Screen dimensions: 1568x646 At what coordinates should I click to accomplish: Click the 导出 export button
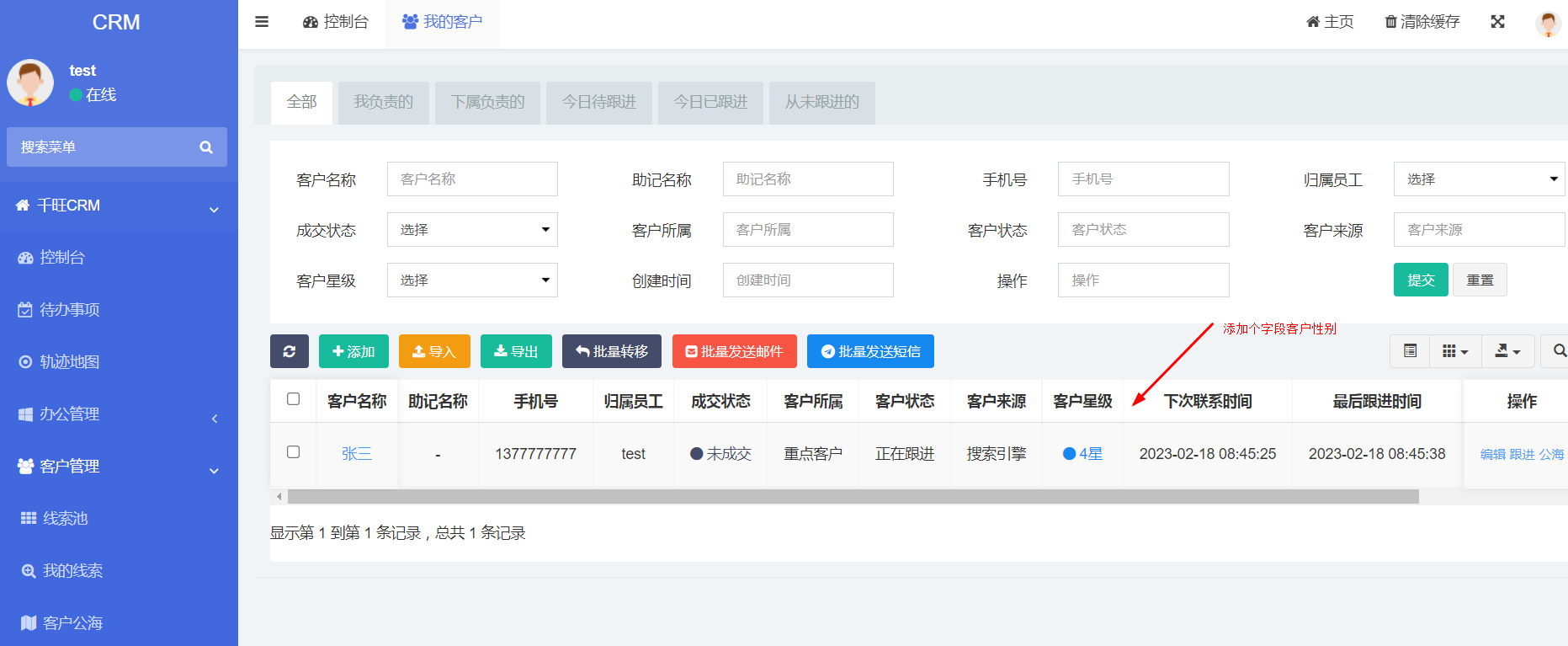(x=516, y=351)
